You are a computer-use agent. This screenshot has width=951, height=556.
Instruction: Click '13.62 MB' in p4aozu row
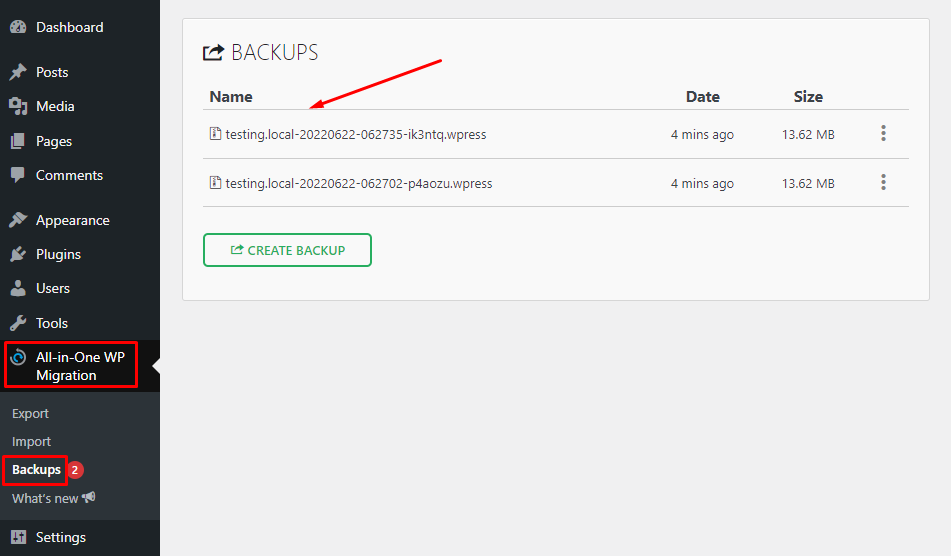point(808,183)
